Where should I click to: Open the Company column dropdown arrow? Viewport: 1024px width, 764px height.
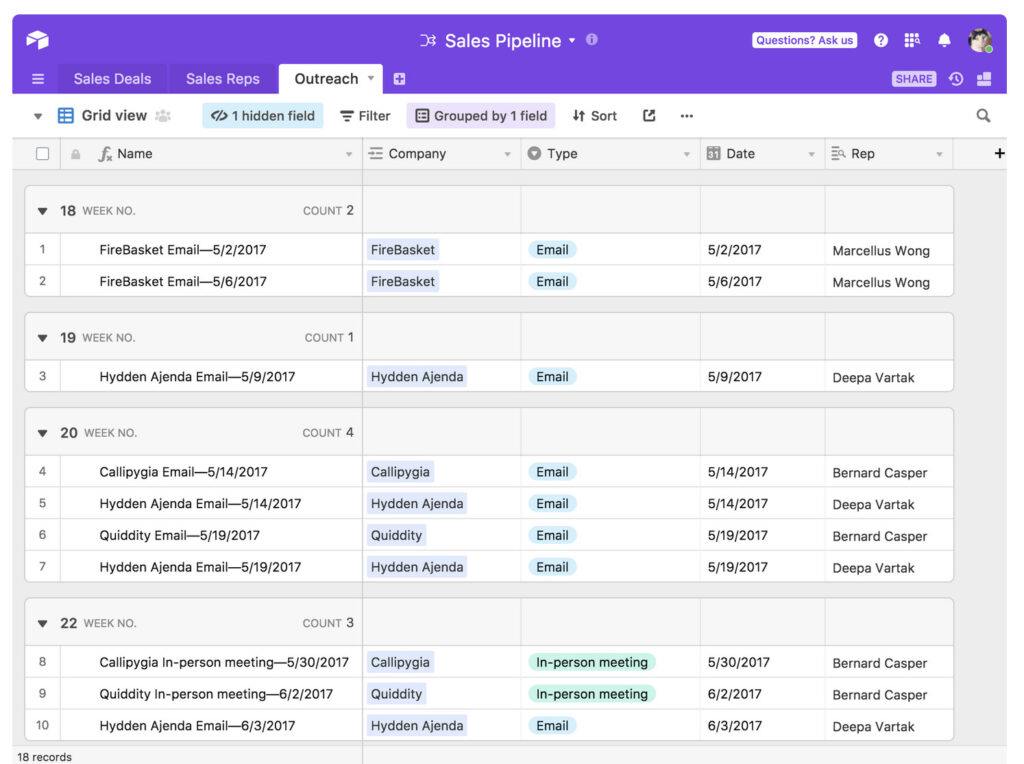click(x=507, y=155)
